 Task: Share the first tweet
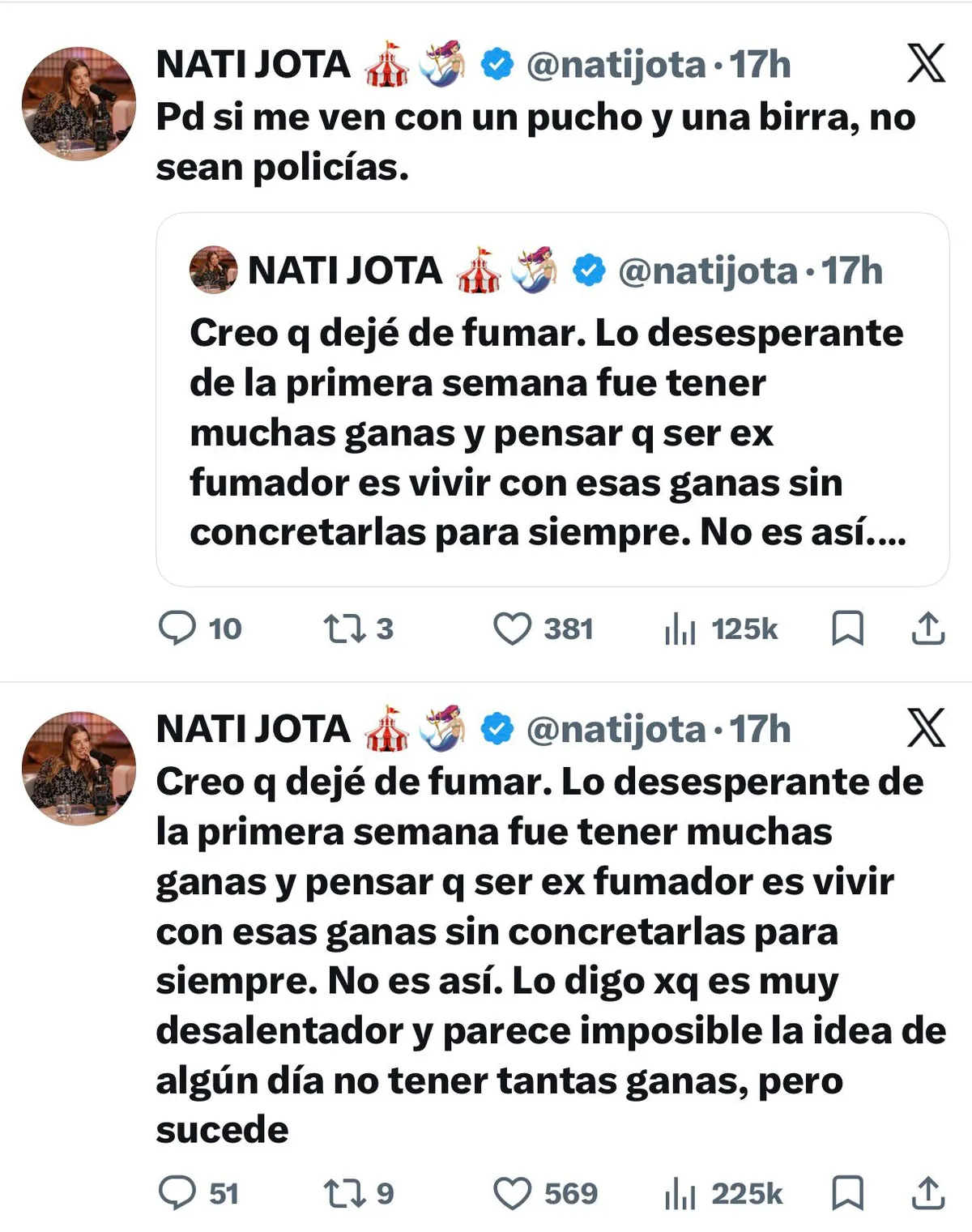[x=928, y=629]
